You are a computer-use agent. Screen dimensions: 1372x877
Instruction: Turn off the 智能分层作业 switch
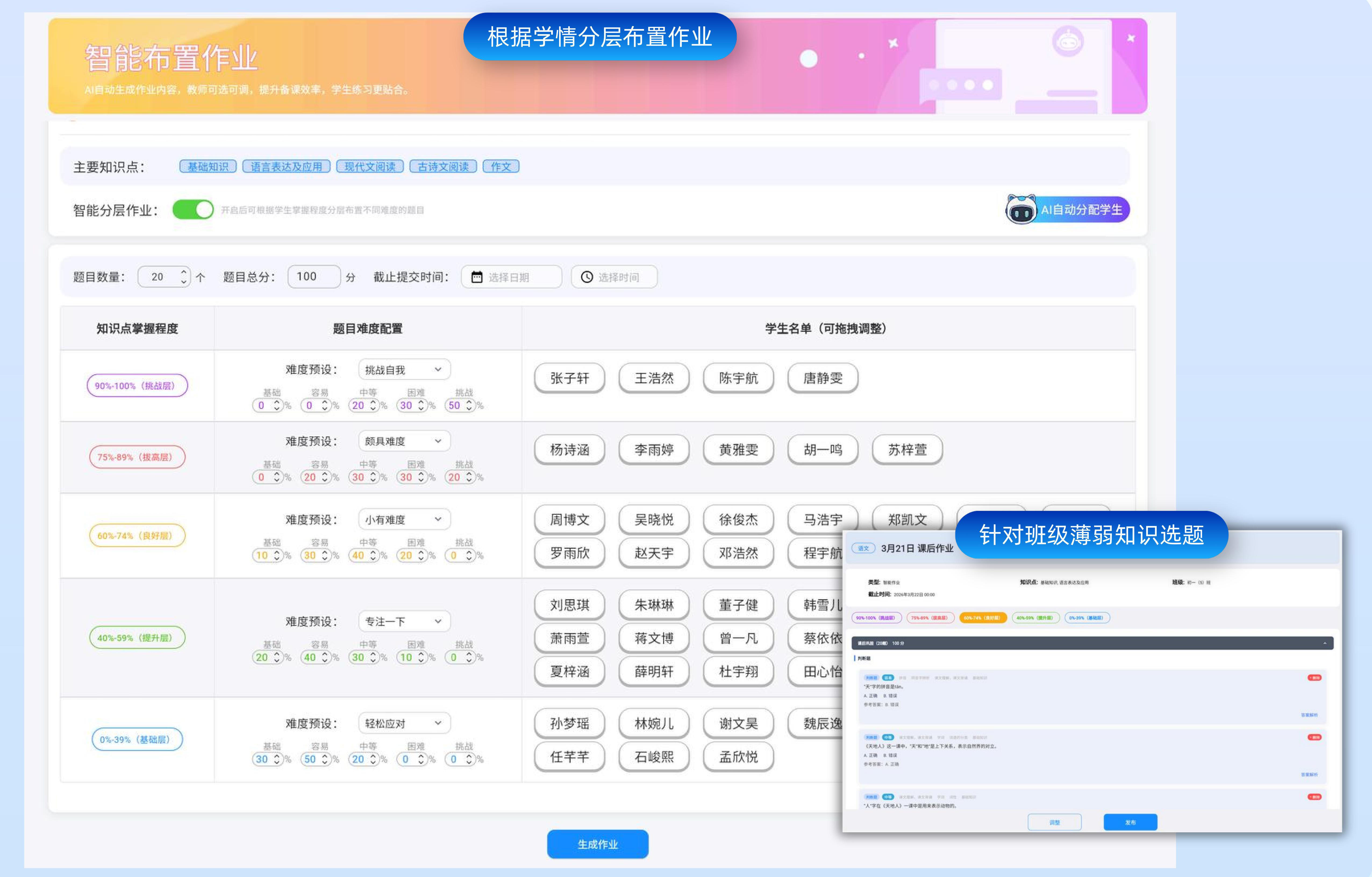coord(194,210)
